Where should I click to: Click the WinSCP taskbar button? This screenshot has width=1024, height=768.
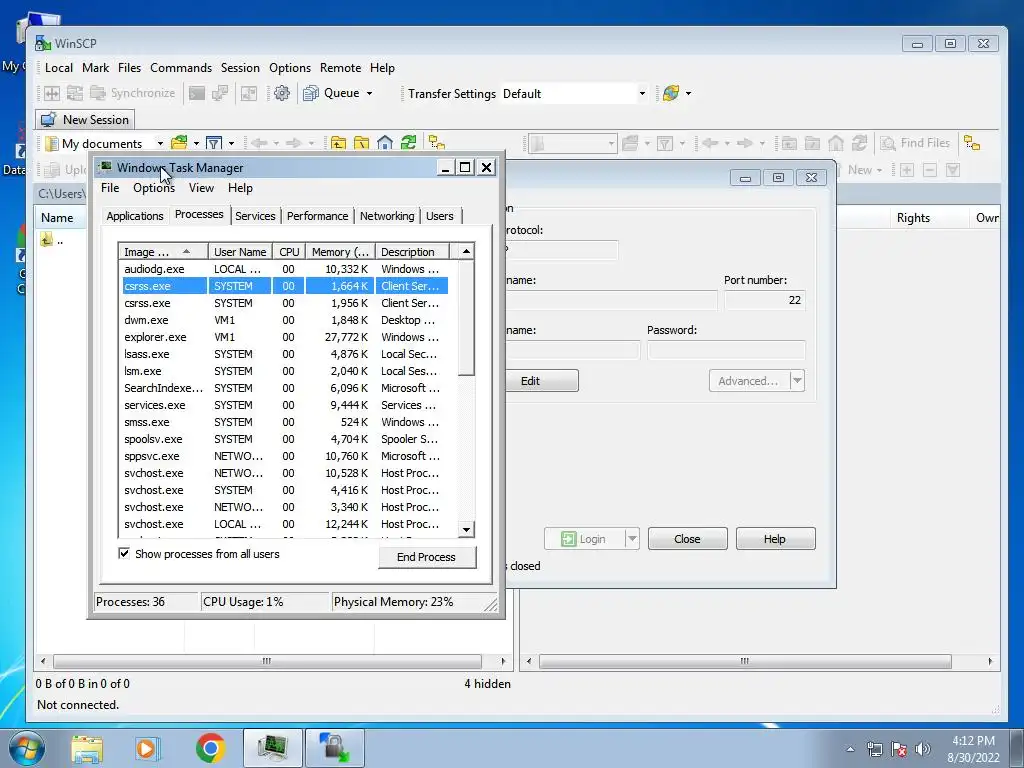pos(334,748)
